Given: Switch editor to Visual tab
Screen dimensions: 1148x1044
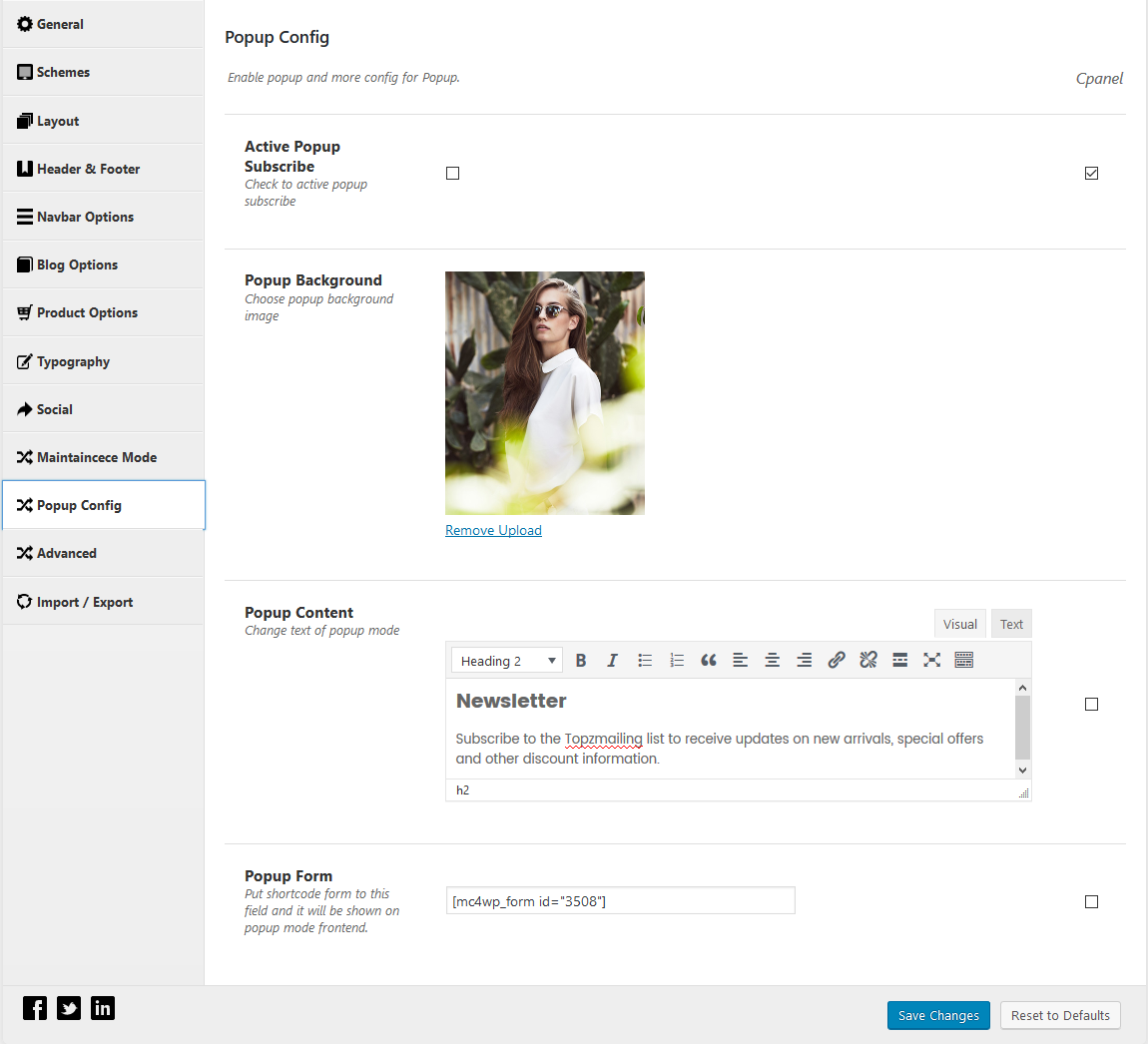Looking at the screenshot, I should point(960,624).
